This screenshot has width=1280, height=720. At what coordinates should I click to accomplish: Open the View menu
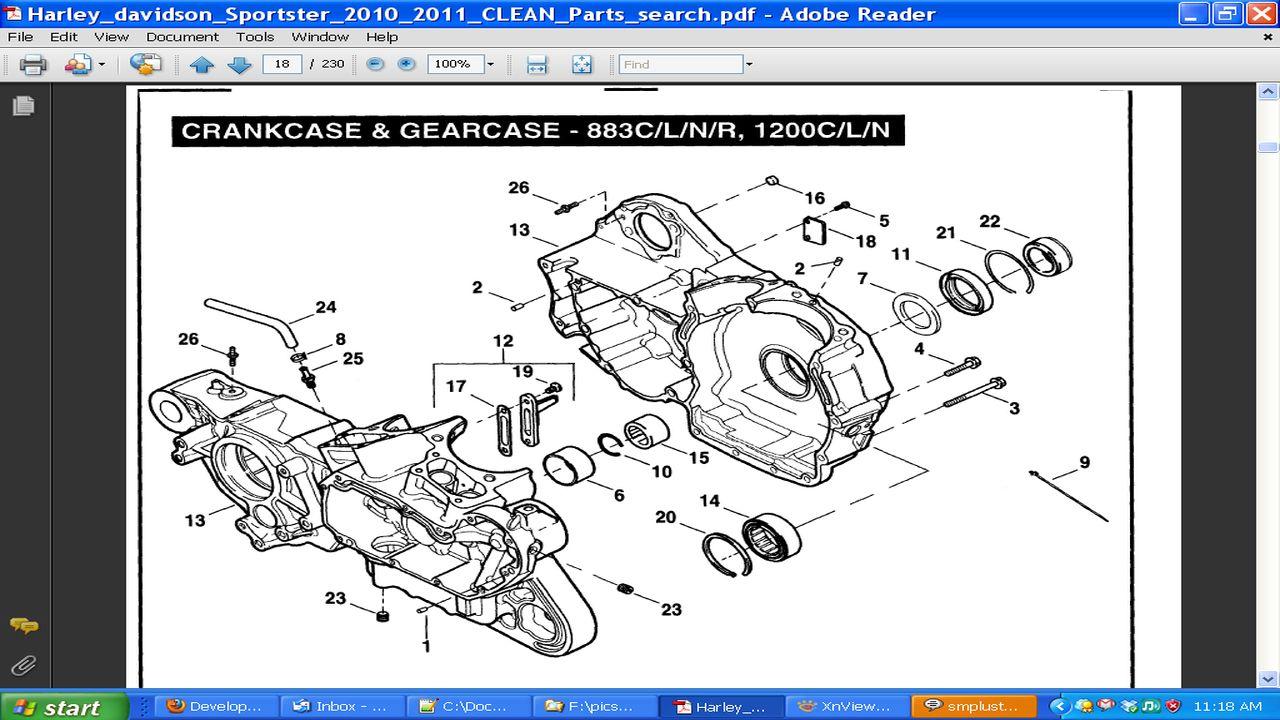(111, 37)
